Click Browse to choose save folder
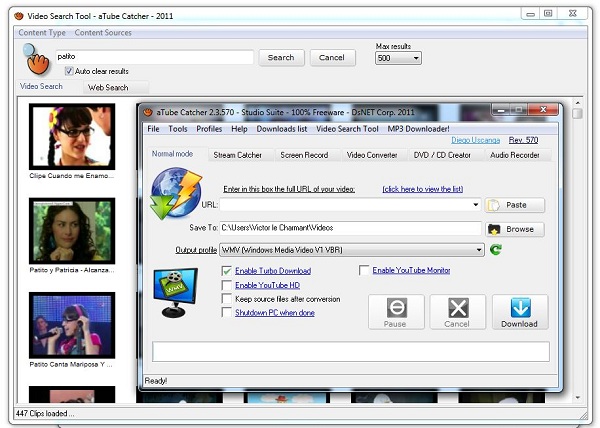 point(515,229)
